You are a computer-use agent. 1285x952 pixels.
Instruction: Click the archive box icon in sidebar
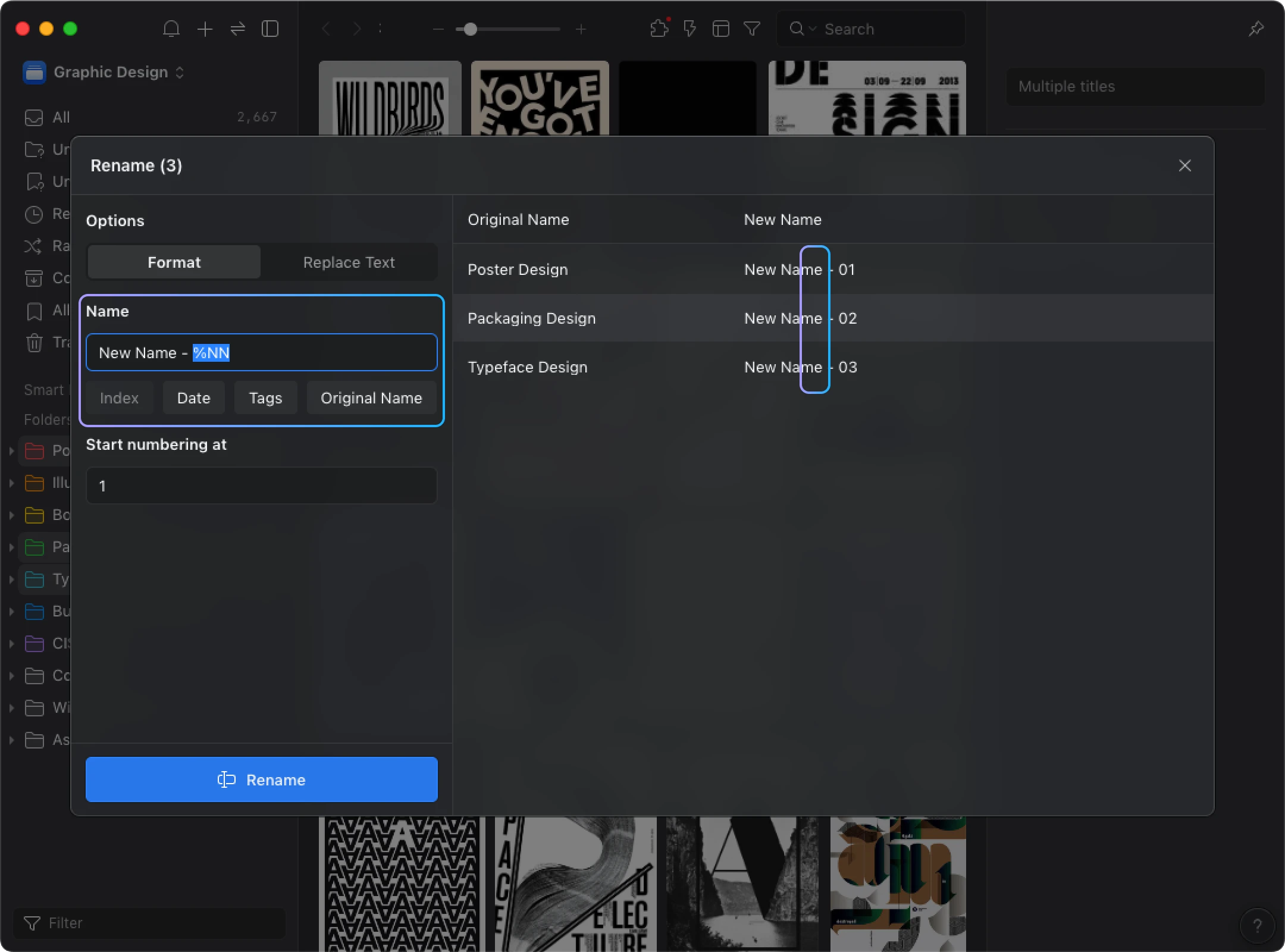(x=34, y=278)
